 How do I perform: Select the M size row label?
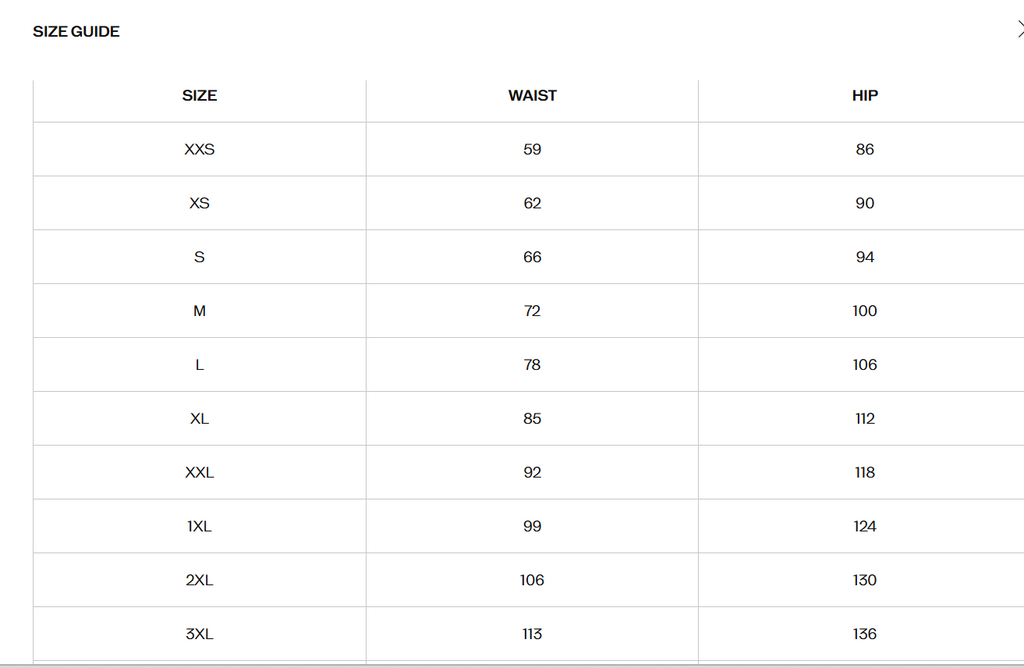(199, 312)
